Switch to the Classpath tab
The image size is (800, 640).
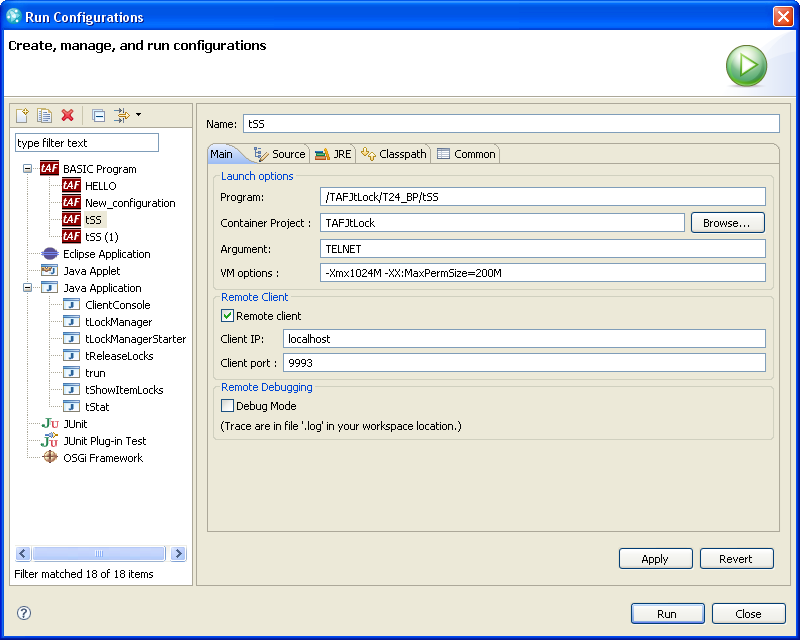pos(394,154)
